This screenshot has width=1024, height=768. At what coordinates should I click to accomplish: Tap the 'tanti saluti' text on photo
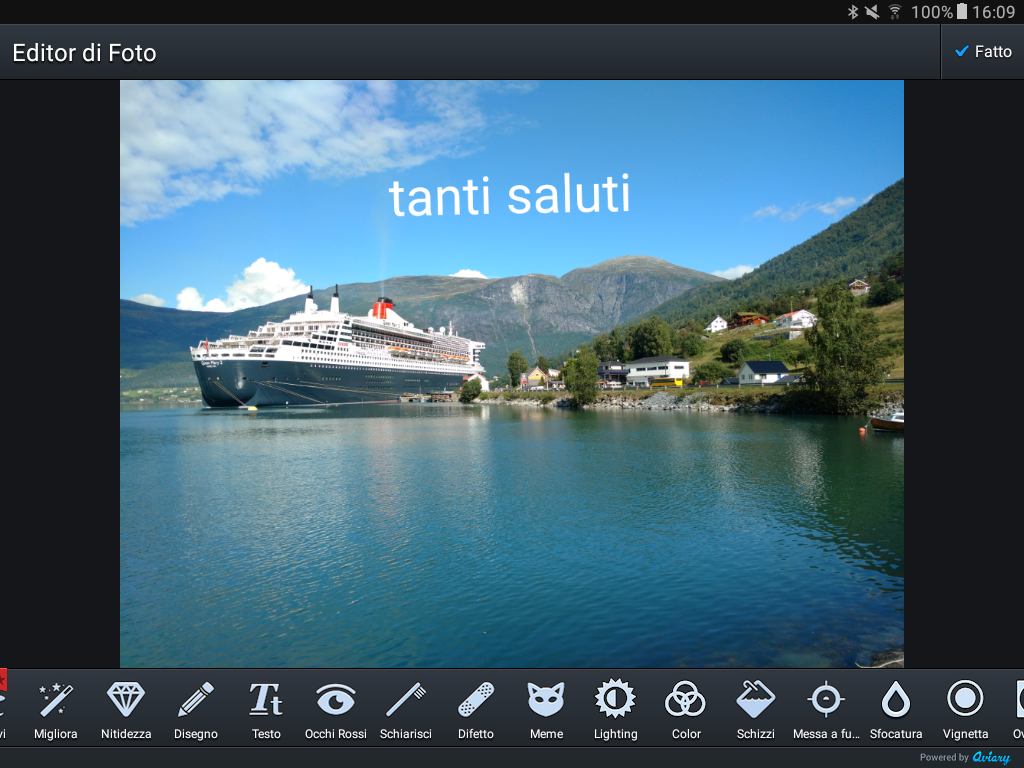click(x=509, y=195)
